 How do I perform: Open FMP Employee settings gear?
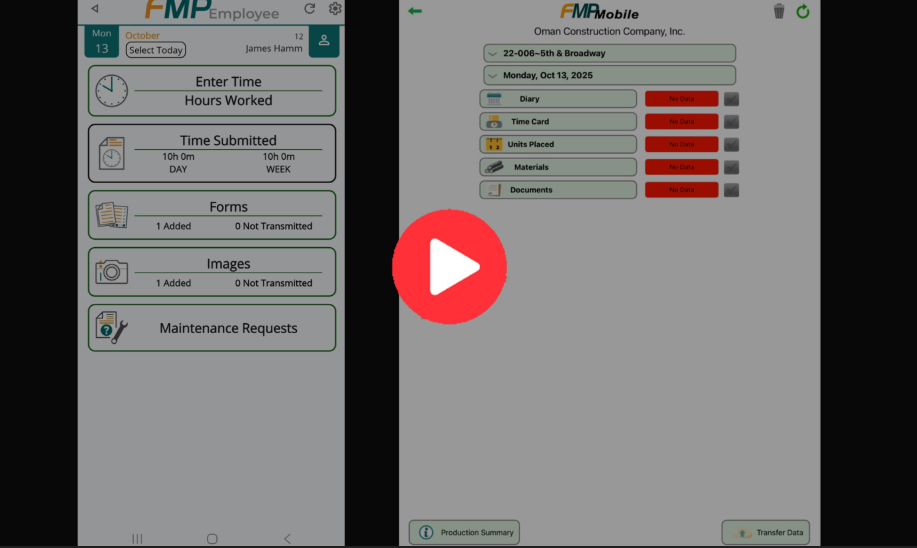pyautogui.click(x=335, y=8)
